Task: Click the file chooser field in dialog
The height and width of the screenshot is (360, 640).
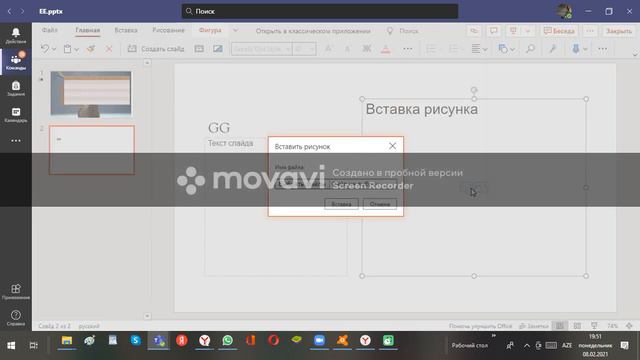Action: pos(336,184)
